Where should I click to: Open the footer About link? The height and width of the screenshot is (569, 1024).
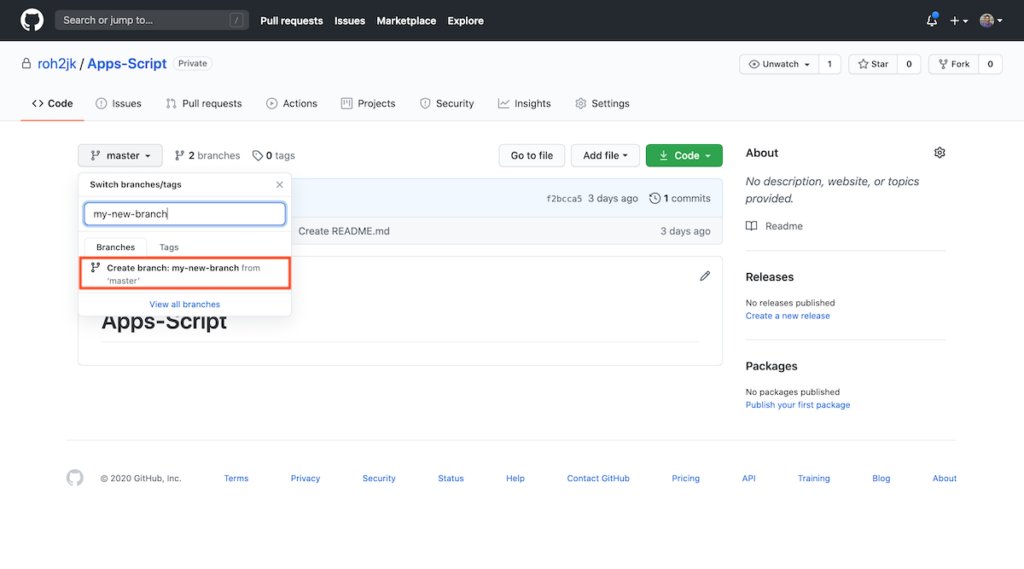[x=944, y=478]
